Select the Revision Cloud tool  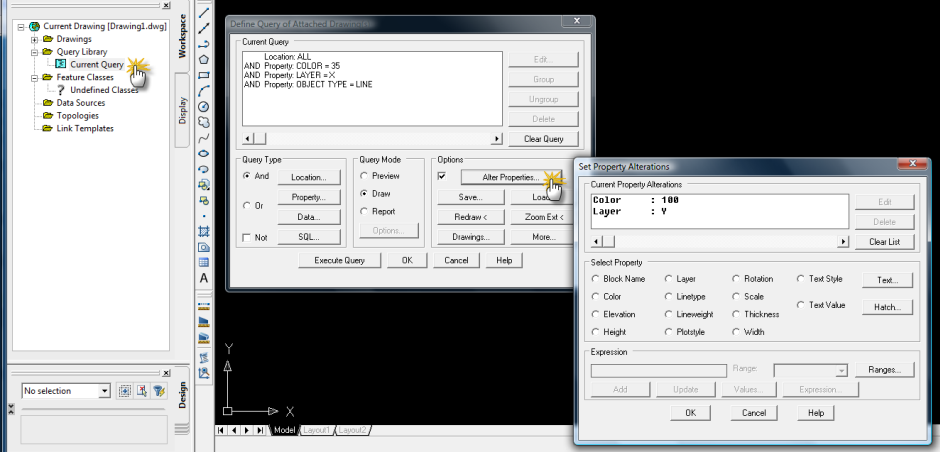point(204,122)
